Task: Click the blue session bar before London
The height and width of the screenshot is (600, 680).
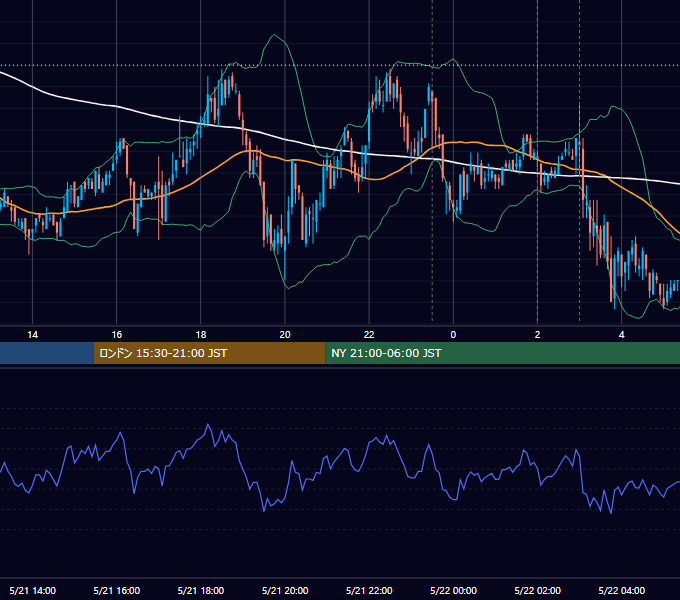Action: (x=47, y=353)
